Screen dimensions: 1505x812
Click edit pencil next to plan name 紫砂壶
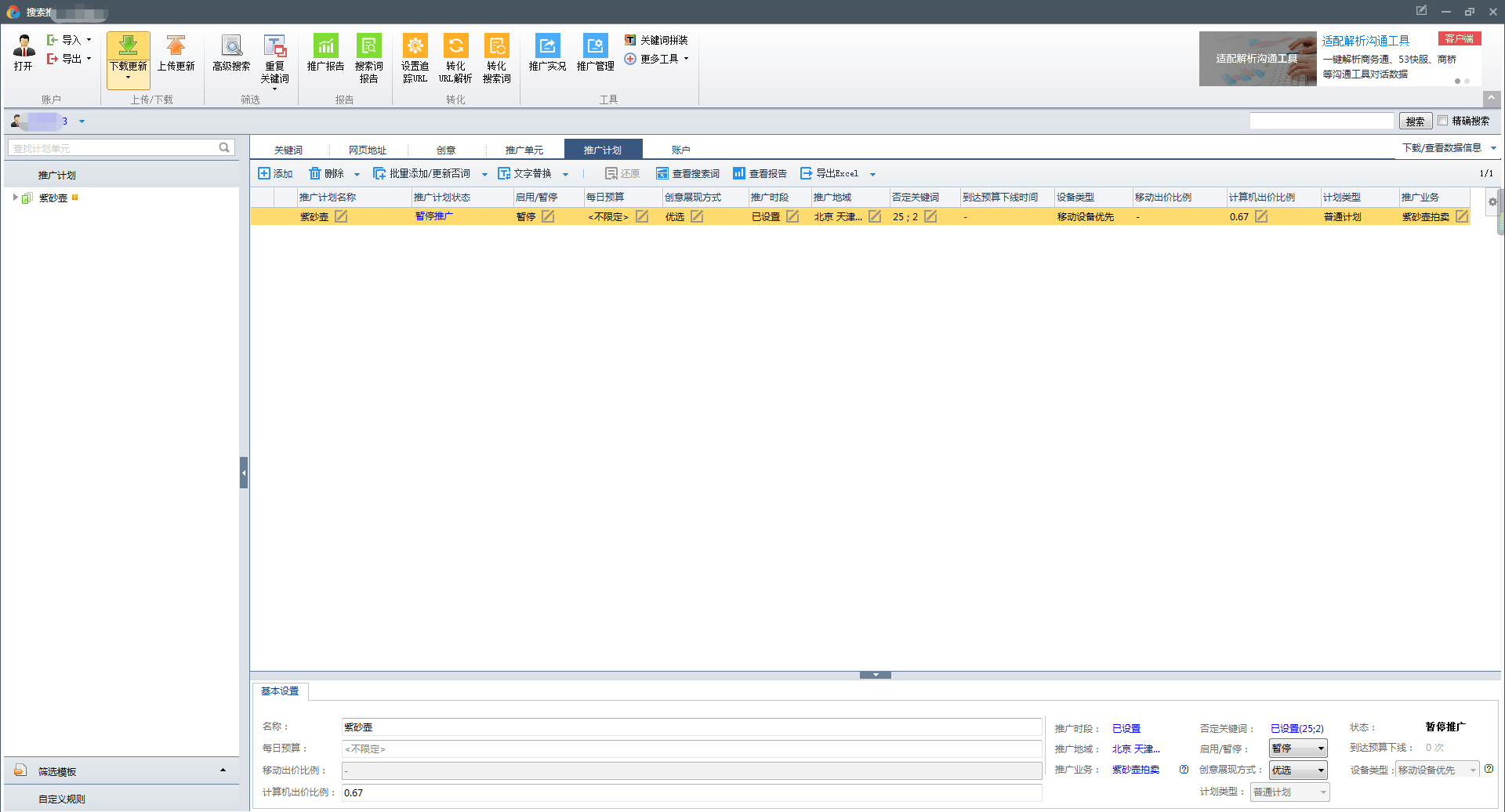point(341,217)
